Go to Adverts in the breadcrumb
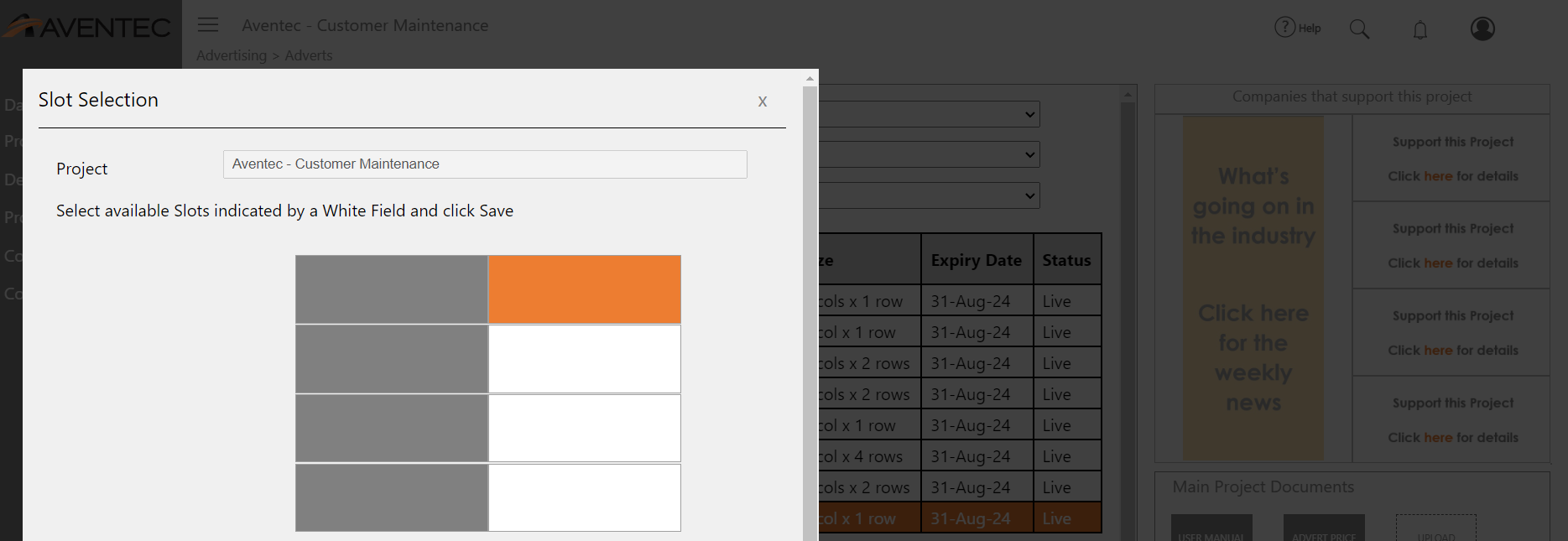1568x541 pixels. click(x=309, y=55)
